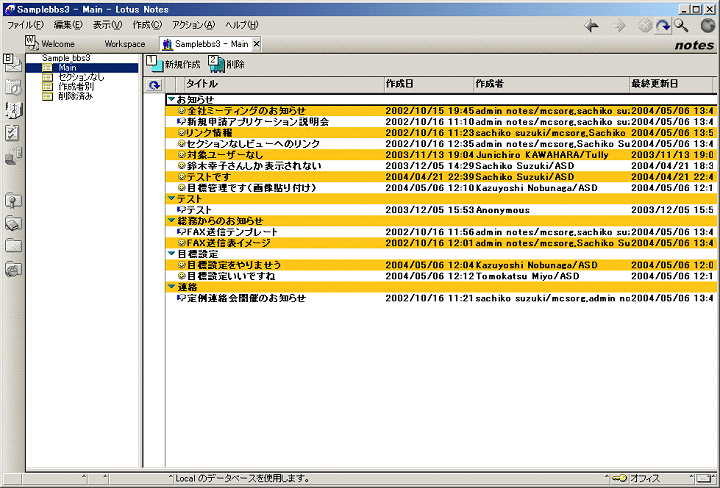Select 目標管理です(画像貼り付け) document
The image size is (720, 488).
point(441,188)
